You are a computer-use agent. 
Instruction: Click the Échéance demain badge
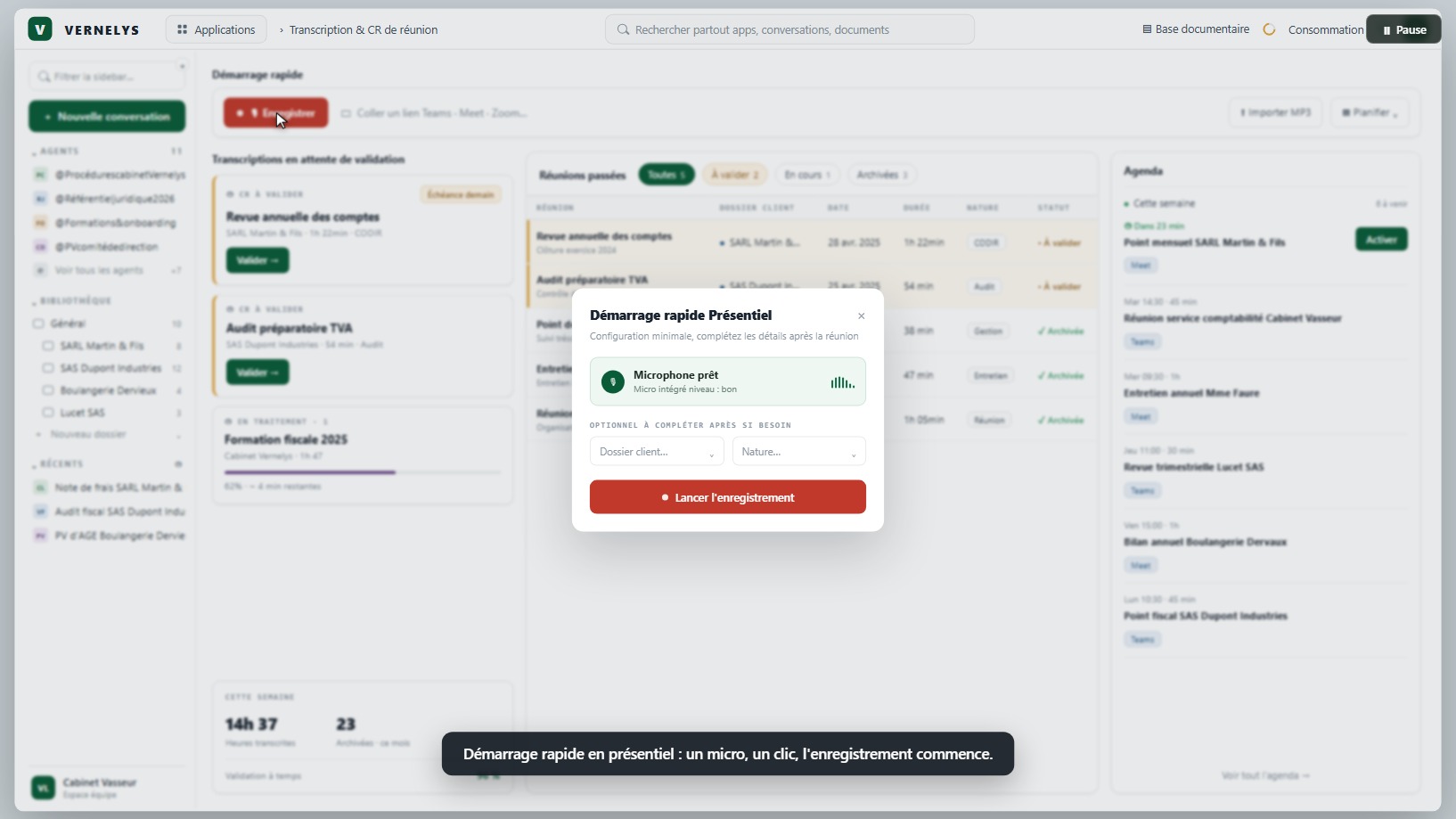tap(460, 194)
